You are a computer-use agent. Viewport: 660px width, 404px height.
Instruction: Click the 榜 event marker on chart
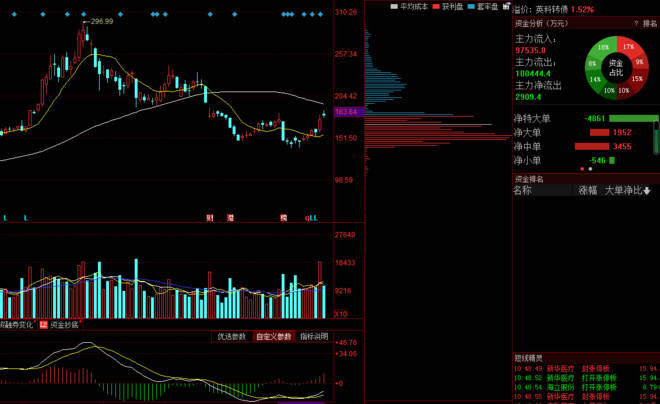[x=284, y=218]
